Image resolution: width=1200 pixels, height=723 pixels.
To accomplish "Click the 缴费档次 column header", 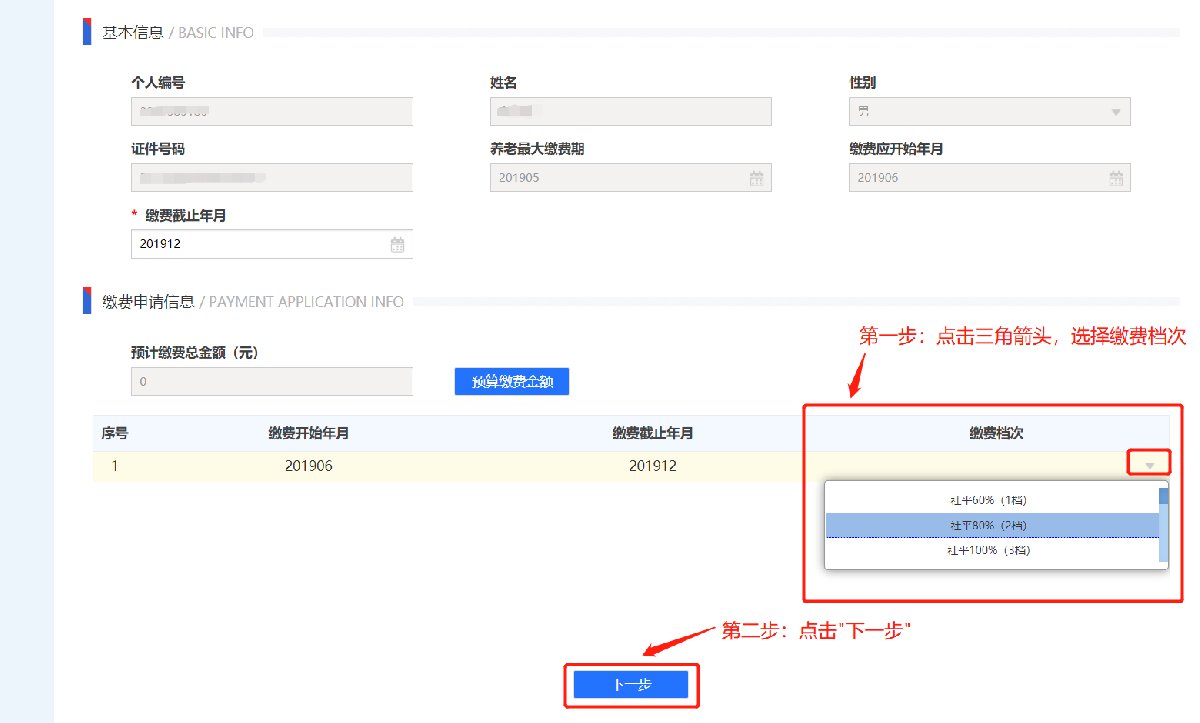I will (996, 433).
